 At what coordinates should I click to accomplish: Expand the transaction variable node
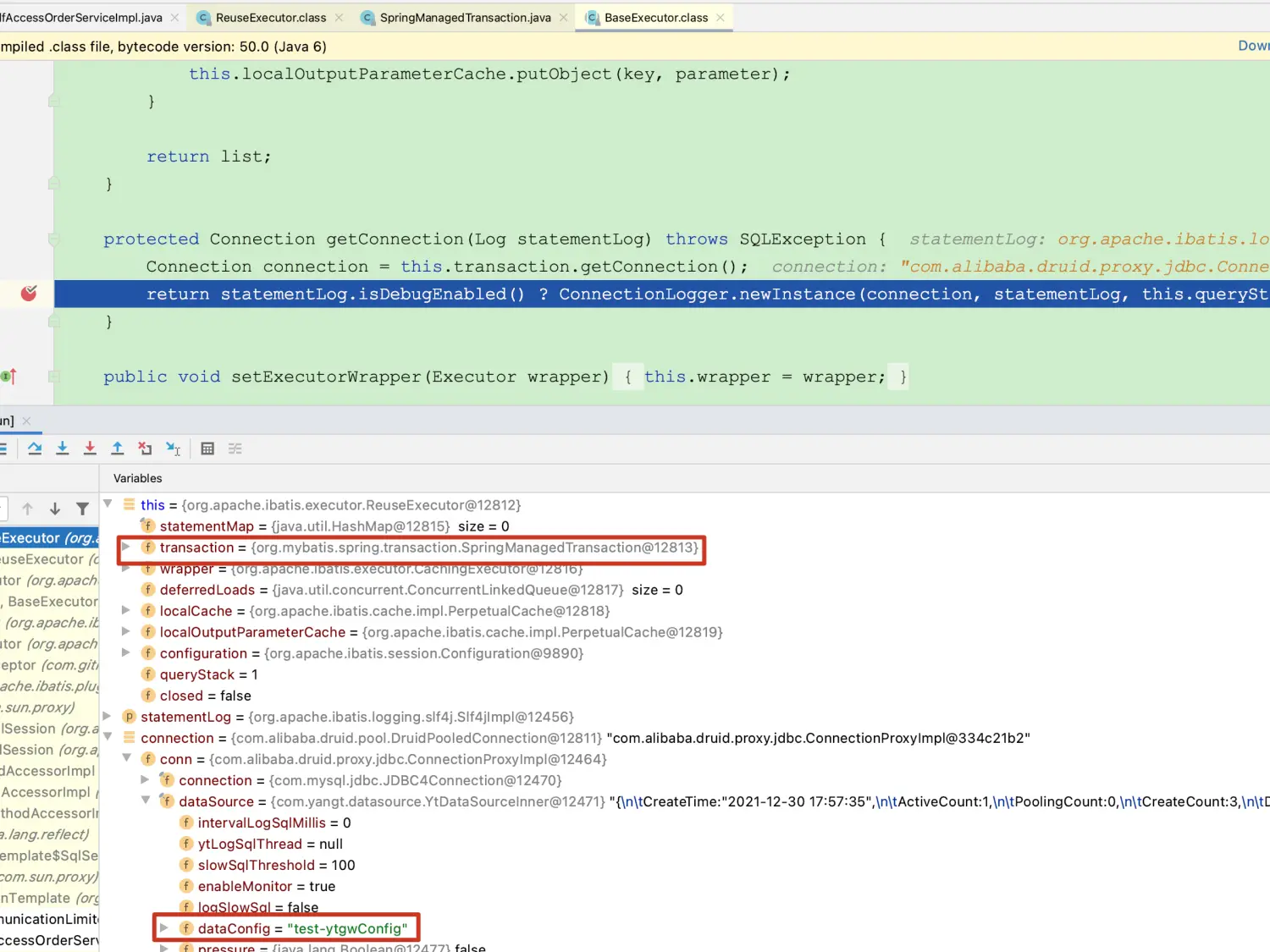tap(126, 548)
